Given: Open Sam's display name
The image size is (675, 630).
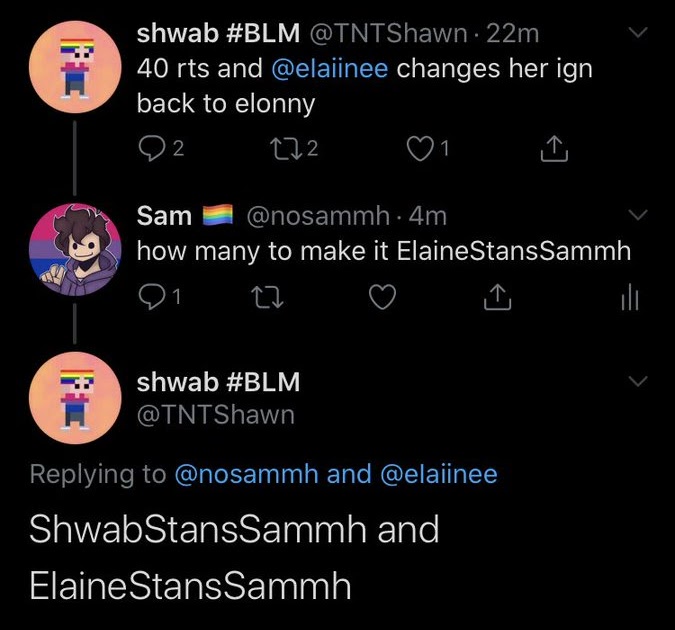Looking at the screenshot, I should click(x=164, y=216).
